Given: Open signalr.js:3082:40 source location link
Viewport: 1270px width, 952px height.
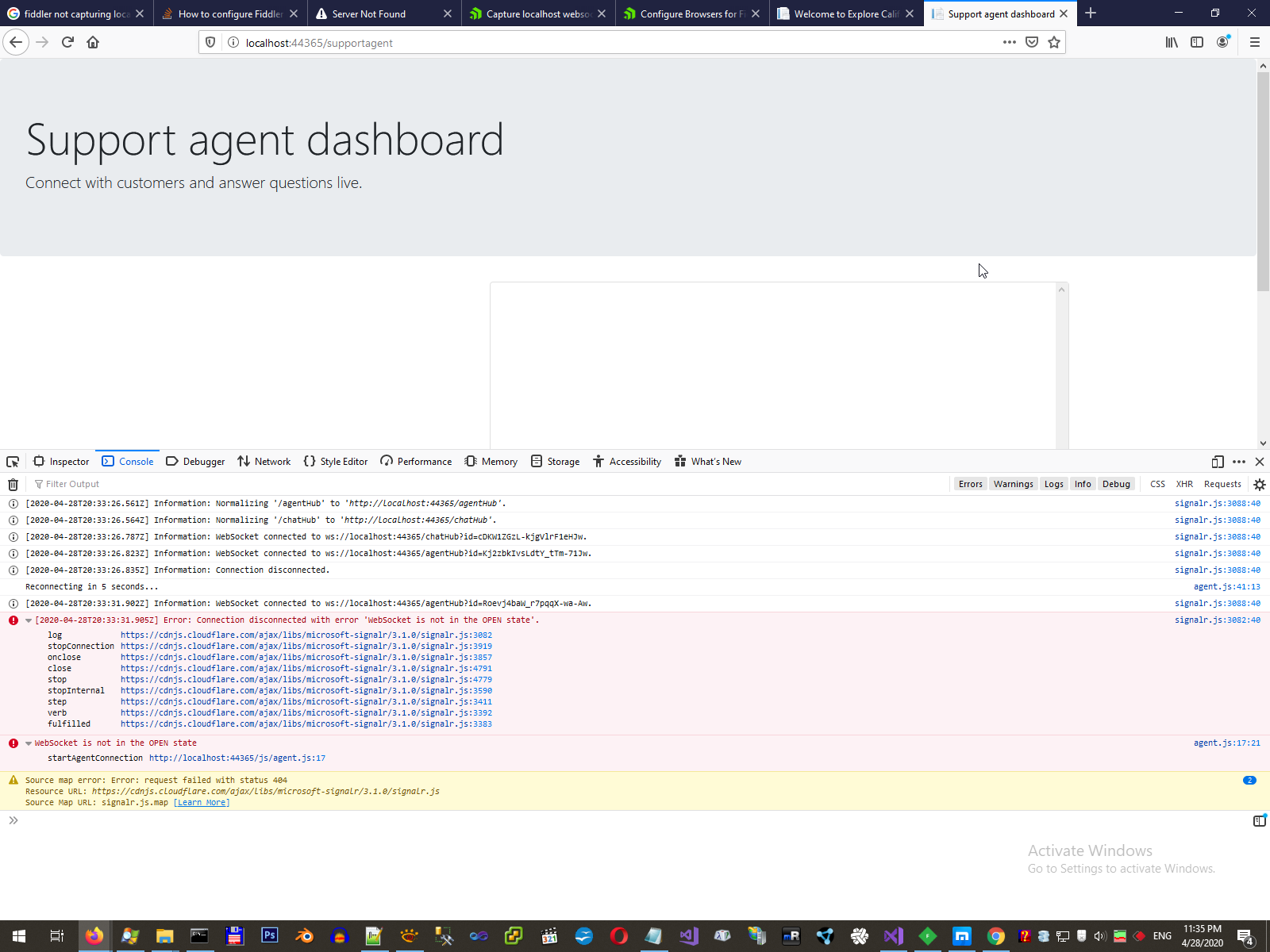Looking at the screenshot, I should 1218,620.
